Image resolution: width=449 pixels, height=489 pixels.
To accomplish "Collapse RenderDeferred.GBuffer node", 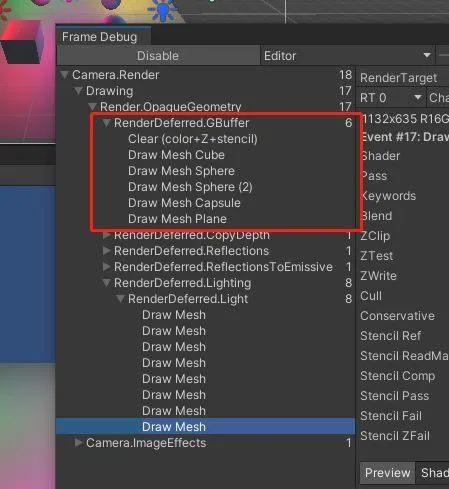I will 106,123.
